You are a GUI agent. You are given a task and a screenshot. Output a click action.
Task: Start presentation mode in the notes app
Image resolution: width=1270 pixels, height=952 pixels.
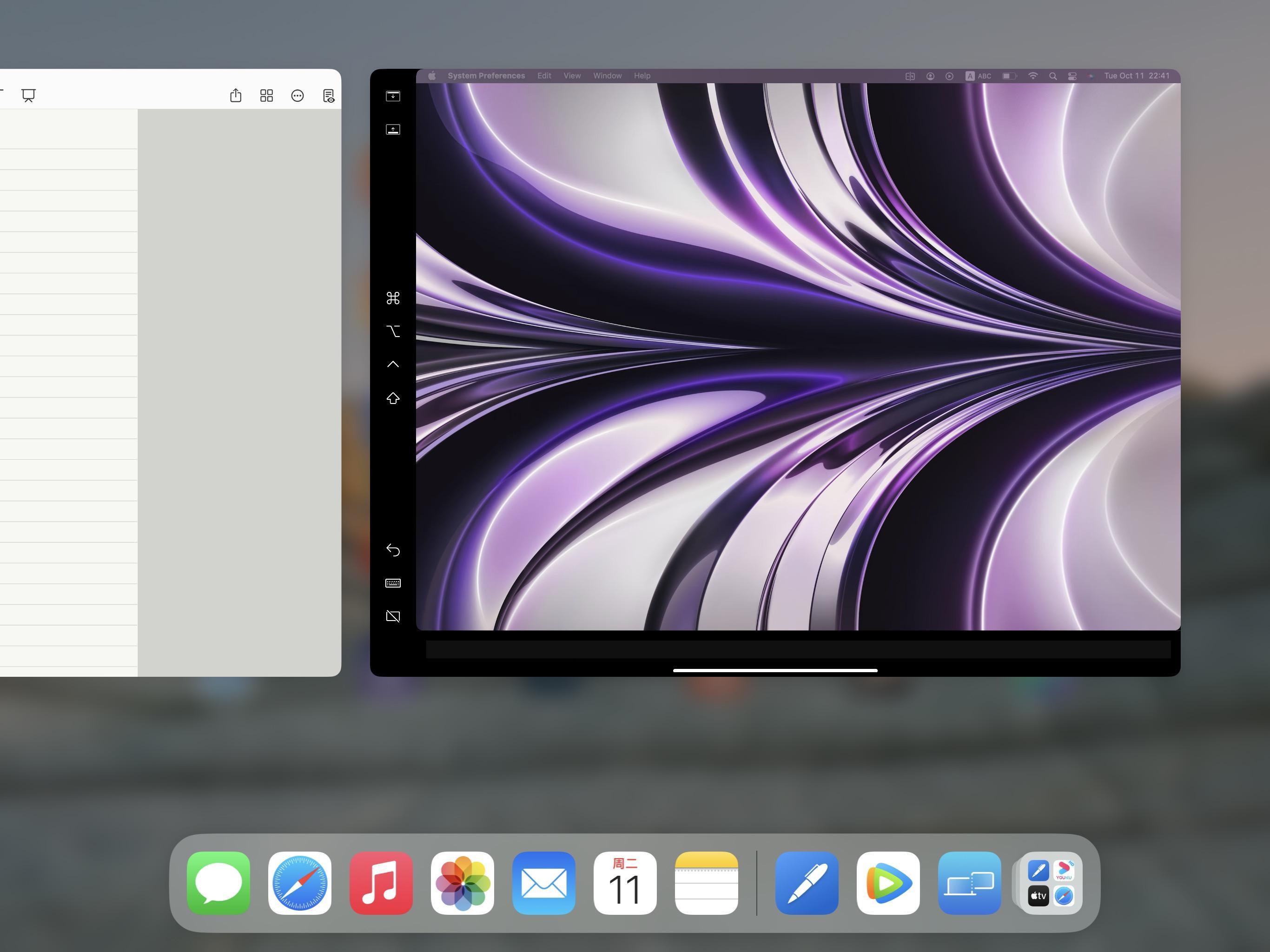coord(29,95)
